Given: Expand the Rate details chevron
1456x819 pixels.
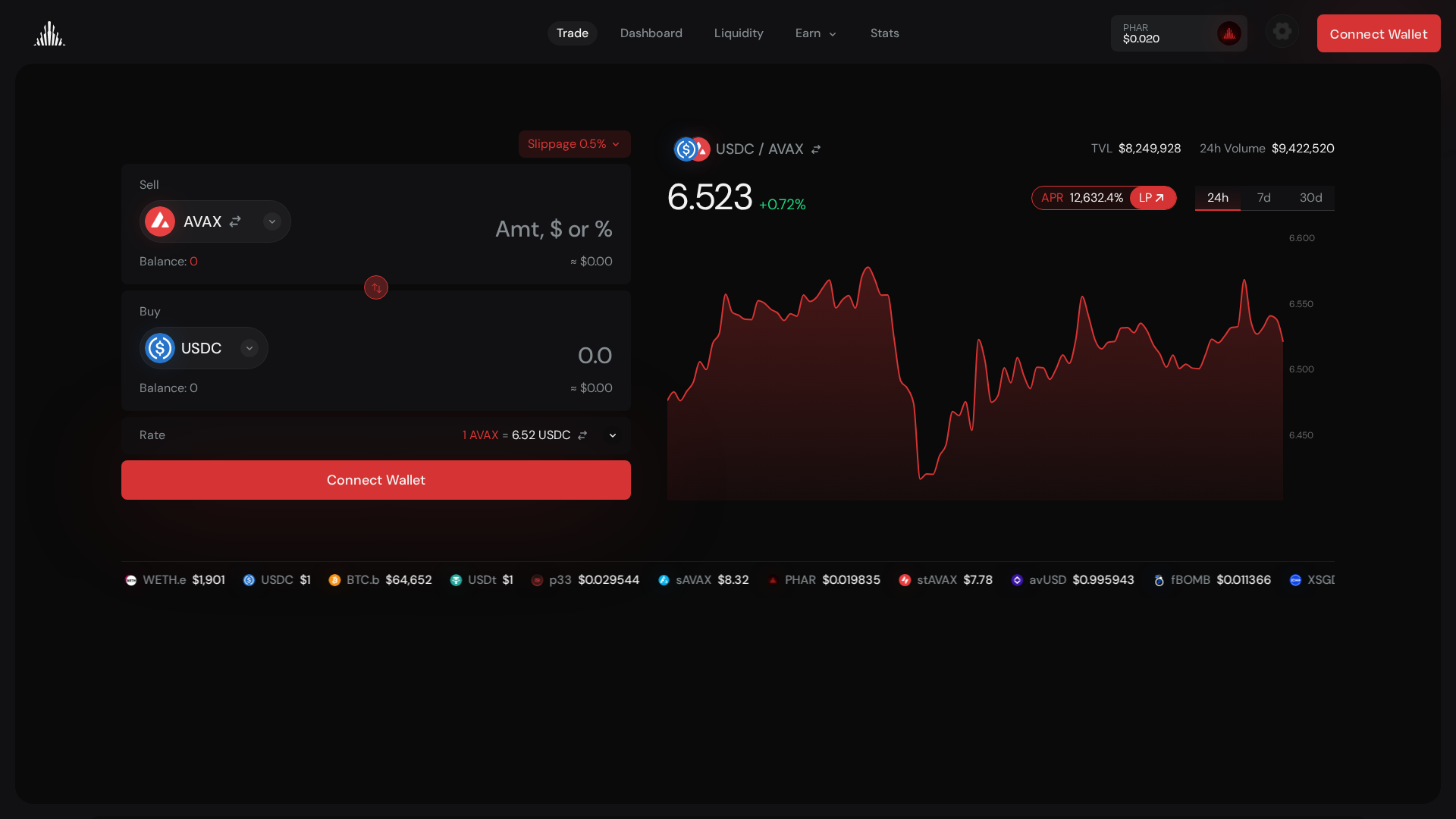Looking at the screenshot, I should (613, 435).
